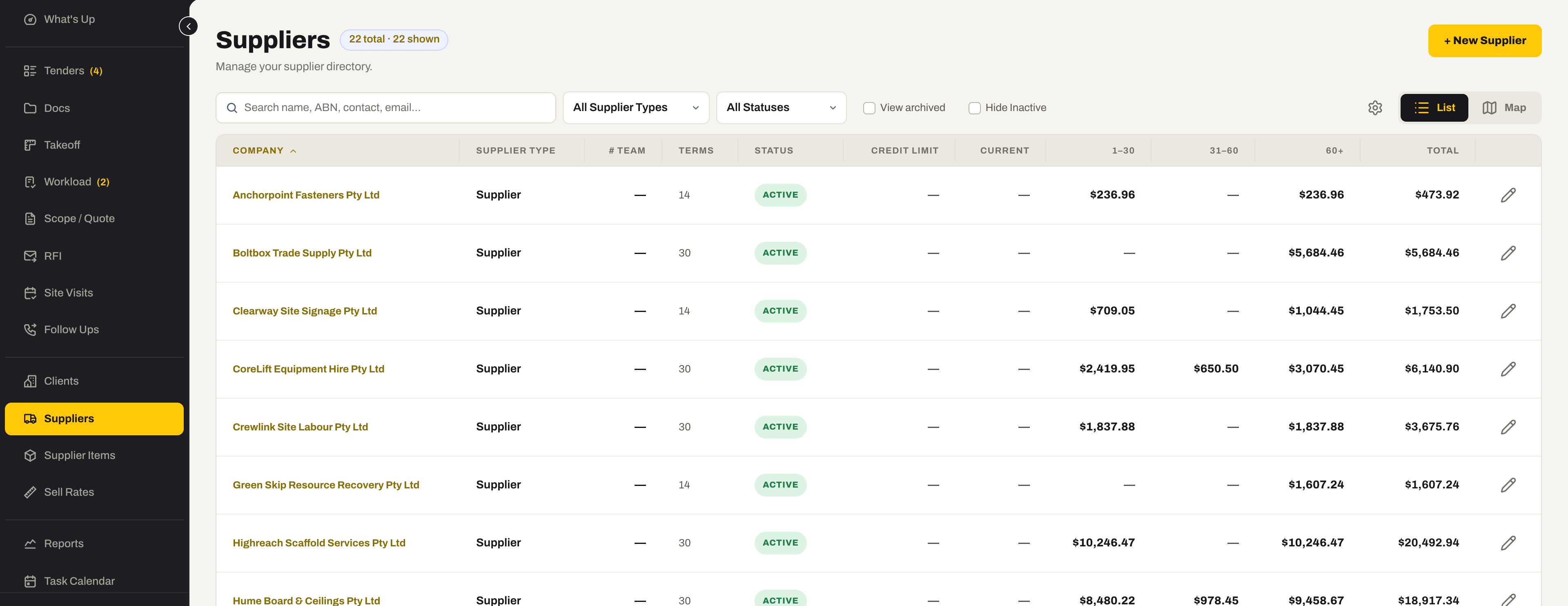Navigate to Workload page
Image resolution: width=1568 pixels, height=606 pixels.
point(94,182)
